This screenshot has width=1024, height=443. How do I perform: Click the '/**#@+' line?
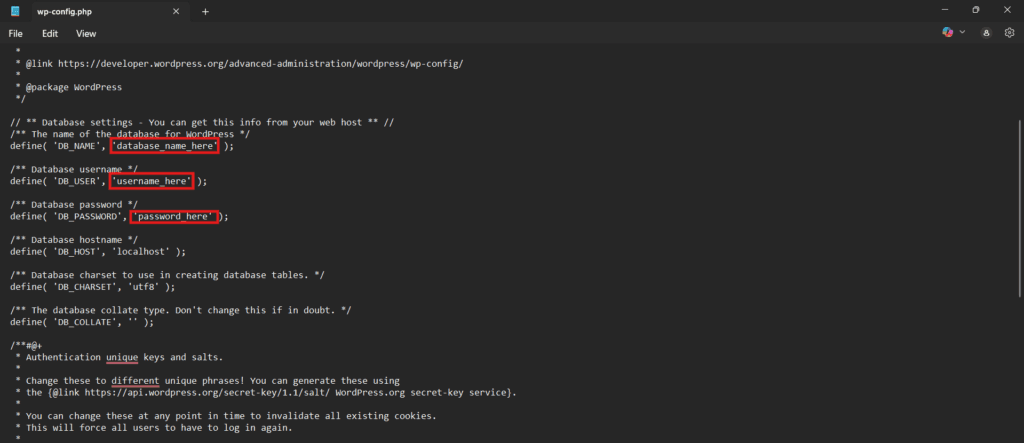coord(25,346)
